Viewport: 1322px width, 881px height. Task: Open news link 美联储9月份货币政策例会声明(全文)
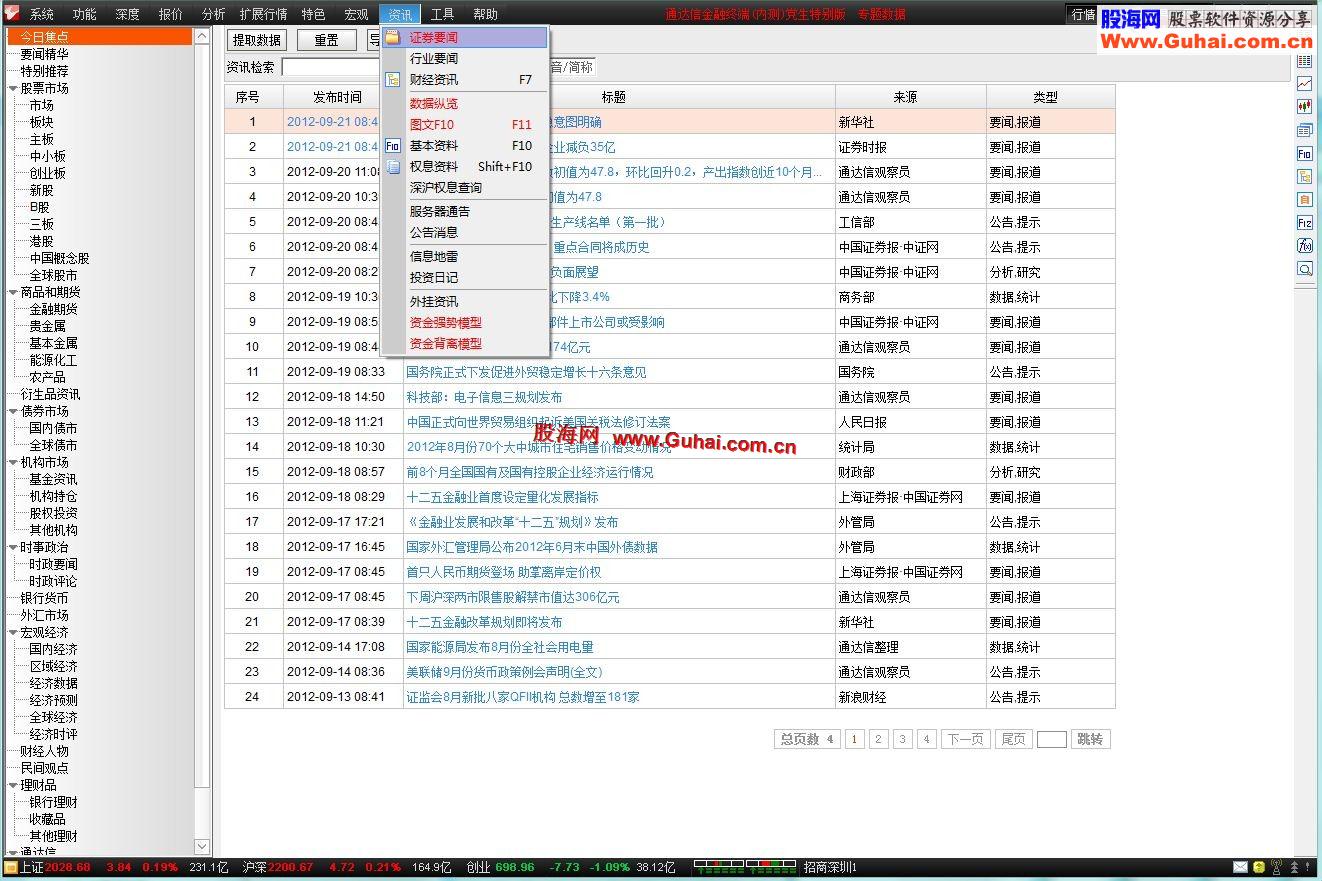504,672
